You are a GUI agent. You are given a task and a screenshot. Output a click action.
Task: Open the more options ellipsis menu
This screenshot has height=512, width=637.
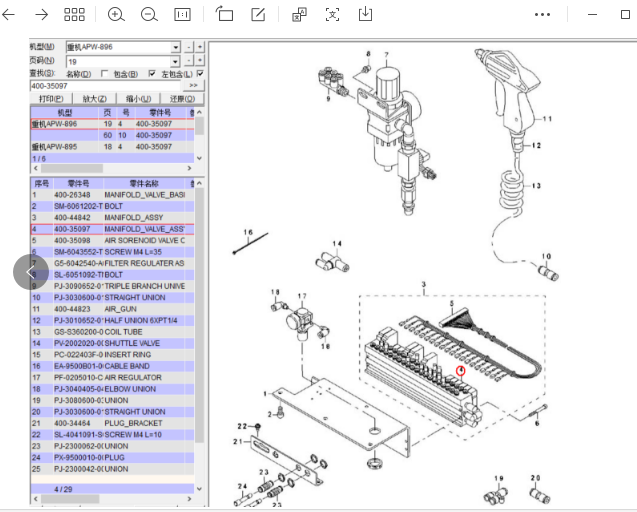click(x=542, y=15)
